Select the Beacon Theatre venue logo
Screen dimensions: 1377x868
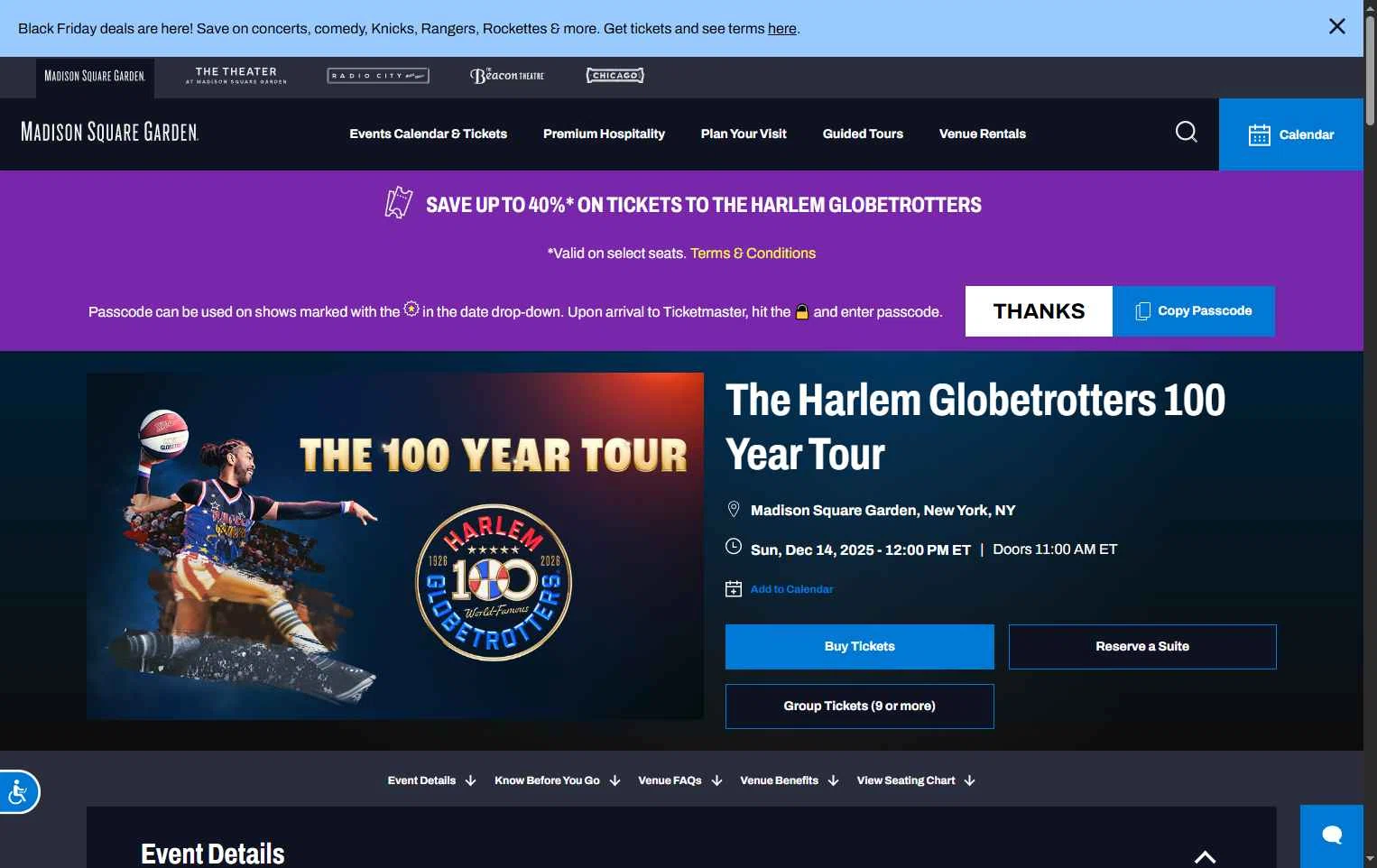(x=507, y=76)
